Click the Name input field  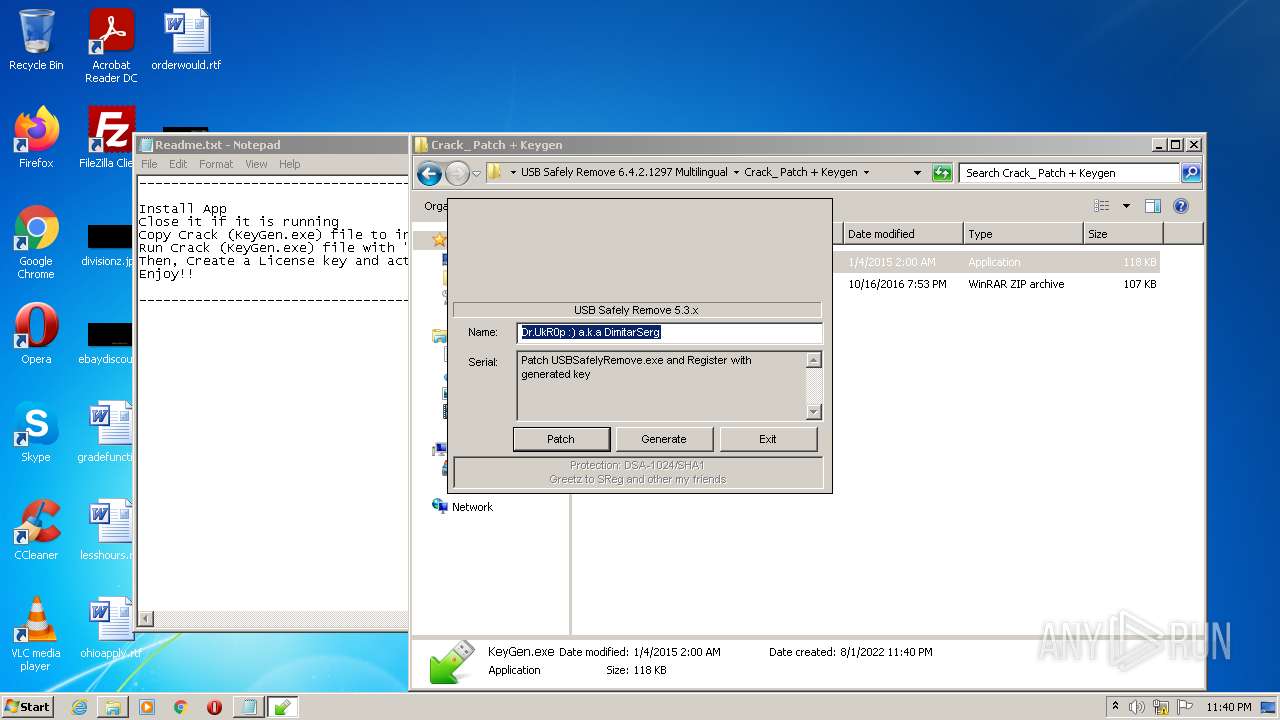[670, 333]
